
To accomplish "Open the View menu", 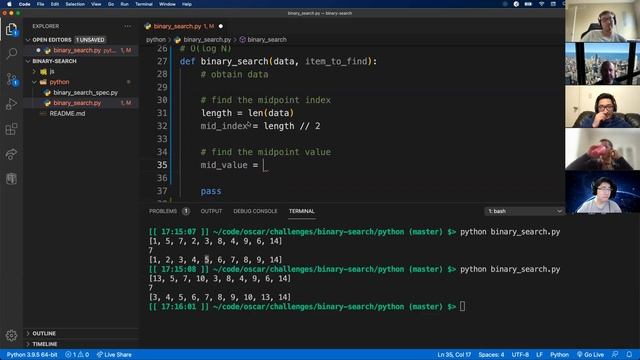I will click(x=96, y=4).
